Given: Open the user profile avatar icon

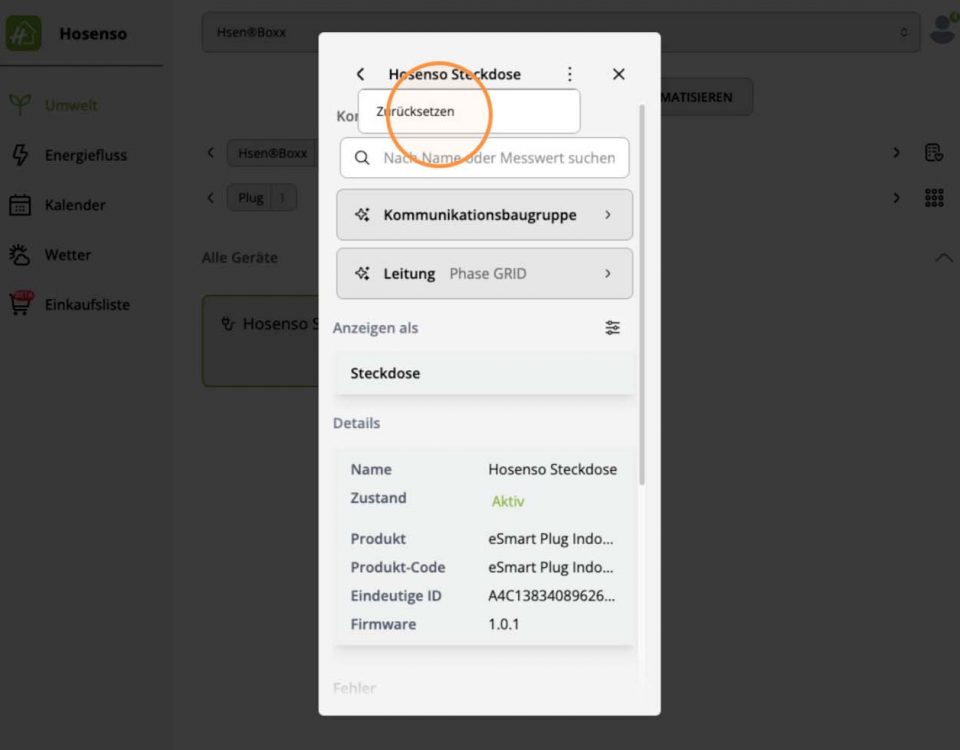Looking at the screenshot, I should pos(943,29).
